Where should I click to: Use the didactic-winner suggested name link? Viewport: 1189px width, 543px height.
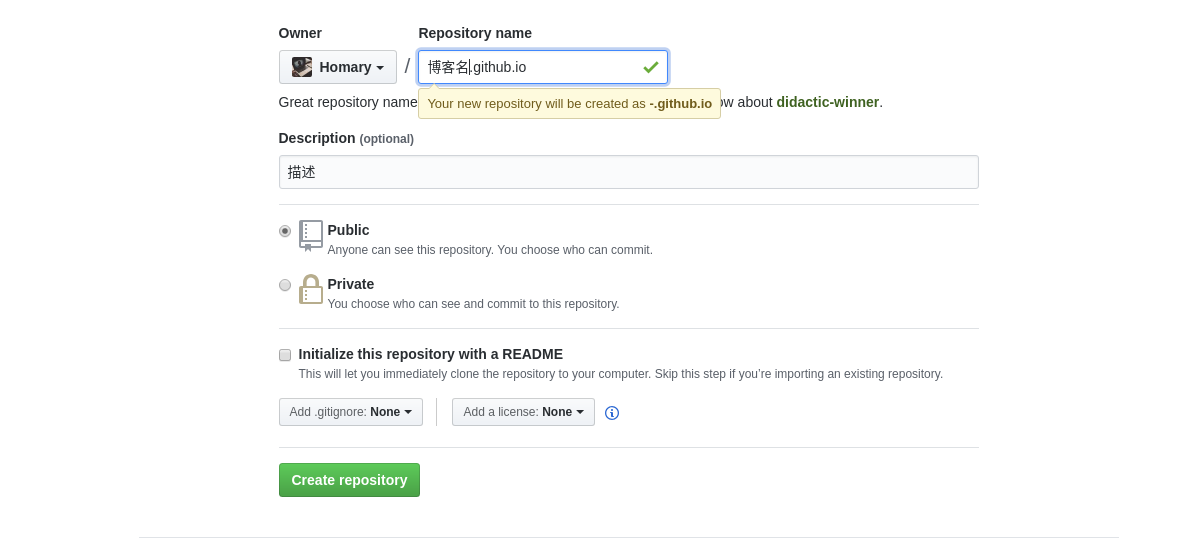pyautogui.click(x=827, y=102)
